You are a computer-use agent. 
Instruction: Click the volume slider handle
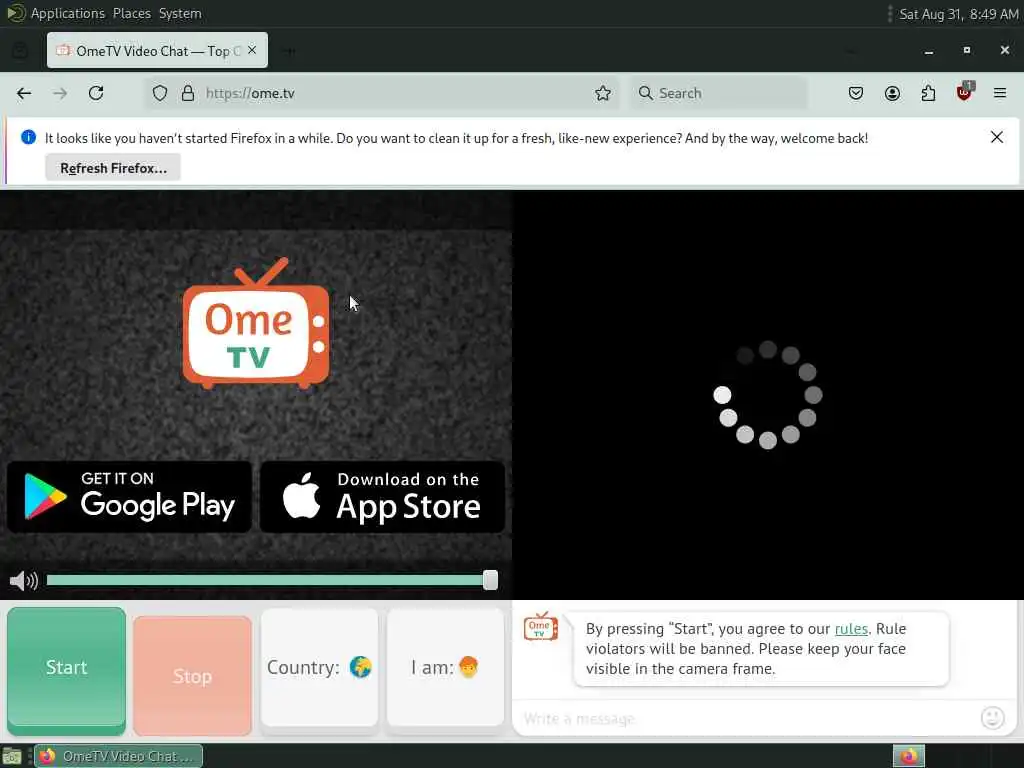pyautogui.click(x=490, y=581)
